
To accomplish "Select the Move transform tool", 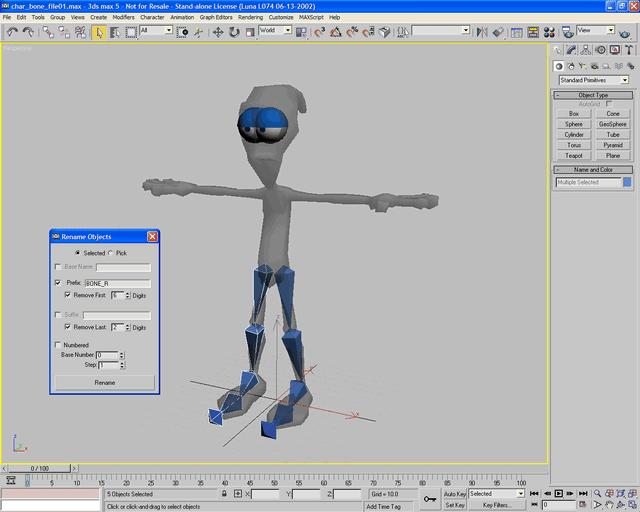I will (x=218, y=32).
